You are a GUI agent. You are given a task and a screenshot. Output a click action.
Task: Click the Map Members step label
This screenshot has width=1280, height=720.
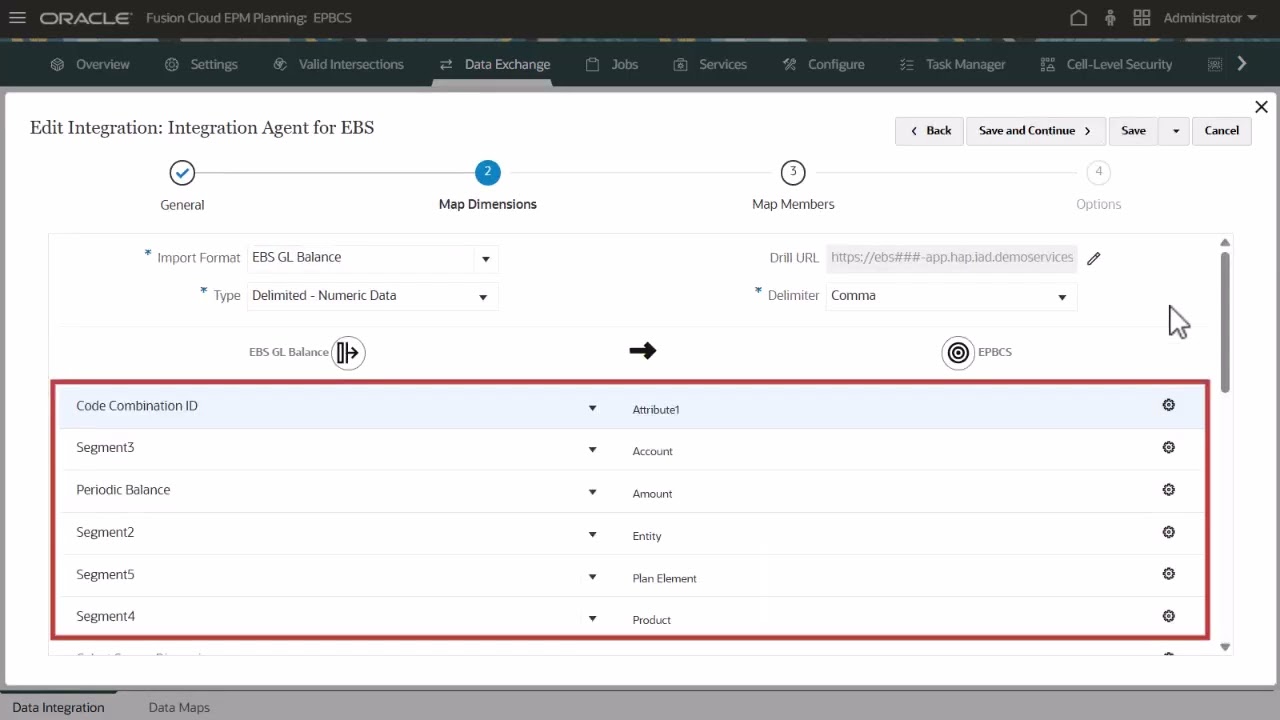point(793,204)
